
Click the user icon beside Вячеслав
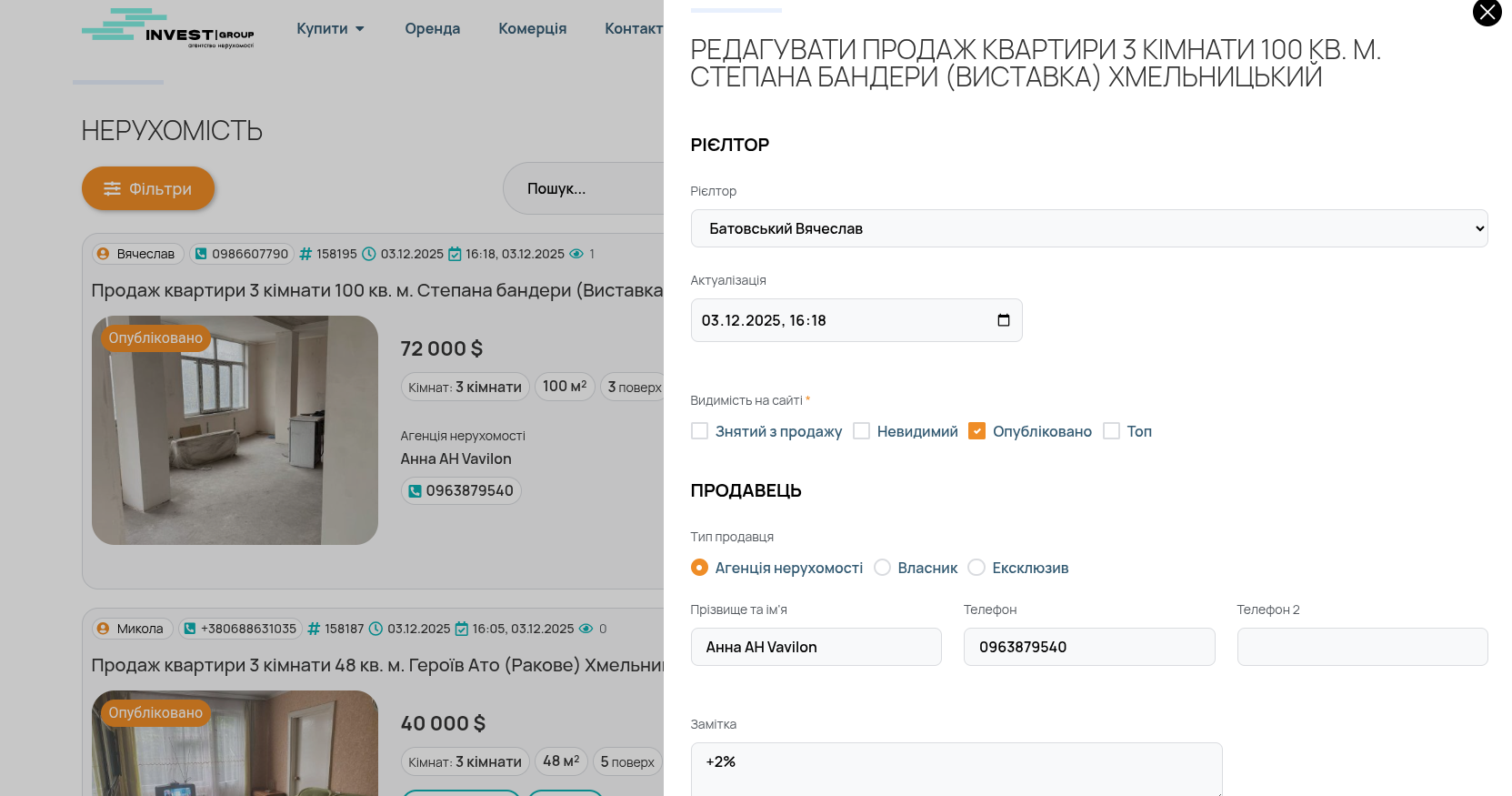pyautogui.click(x=104, y=254)
